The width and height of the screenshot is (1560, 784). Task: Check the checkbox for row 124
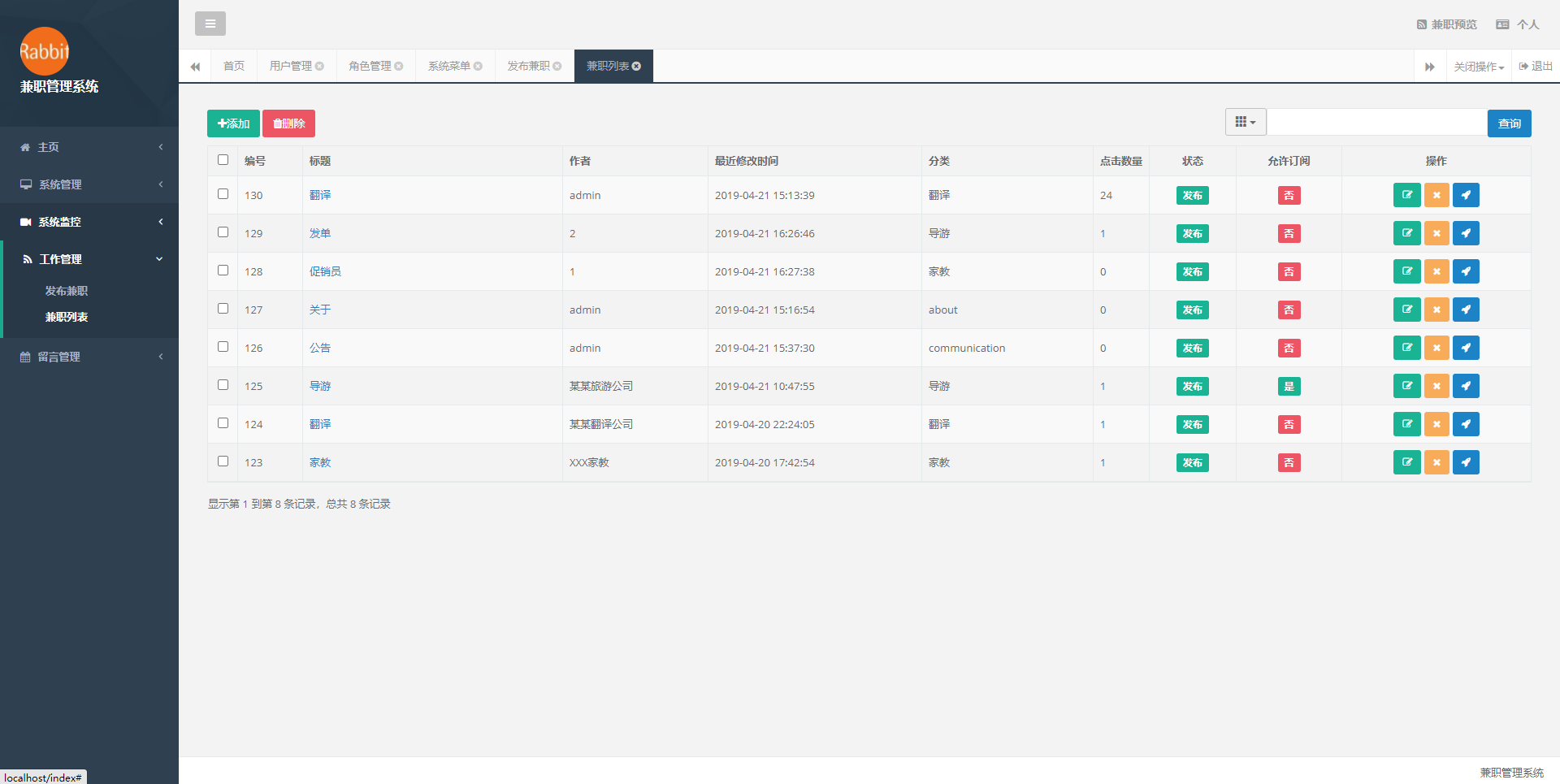tap(223, 423)
